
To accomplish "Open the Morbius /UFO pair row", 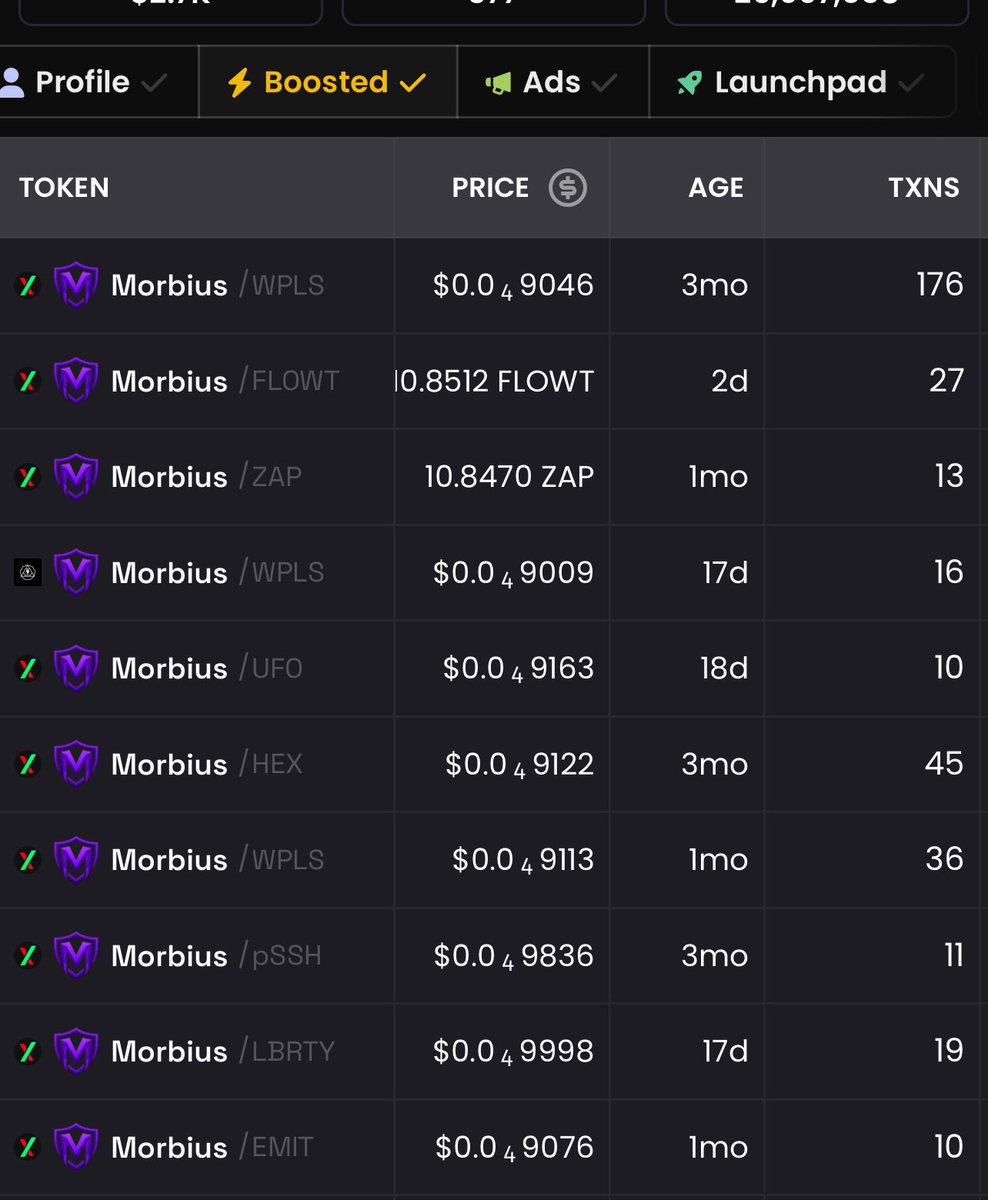I will (494, 668).
